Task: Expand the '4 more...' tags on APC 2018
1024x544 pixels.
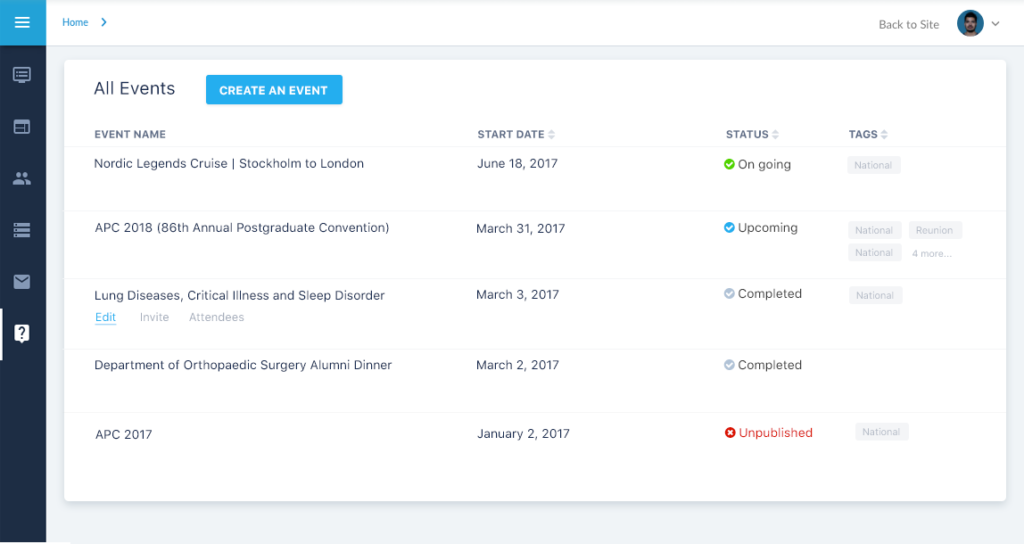Action: pos(931,254)
